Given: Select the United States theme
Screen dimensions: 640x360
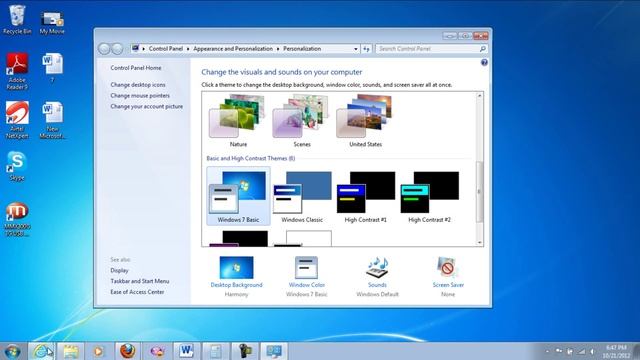Looking at the screenshot, I should point(365,121).
